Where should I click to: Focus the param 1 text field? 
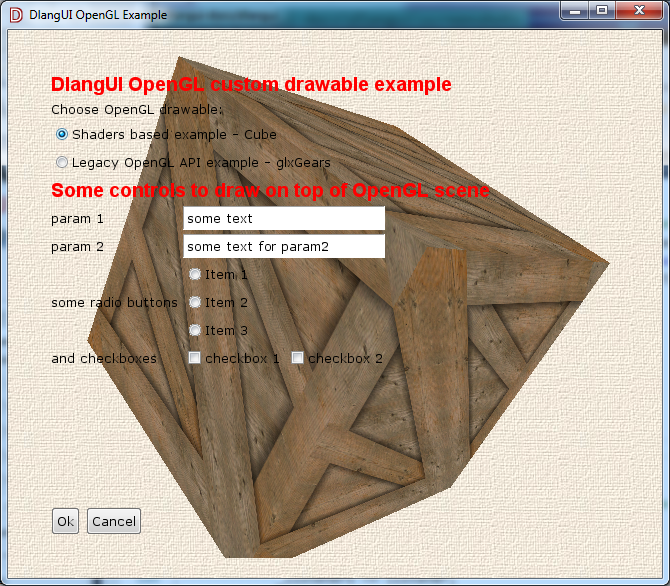coord(284,219)
